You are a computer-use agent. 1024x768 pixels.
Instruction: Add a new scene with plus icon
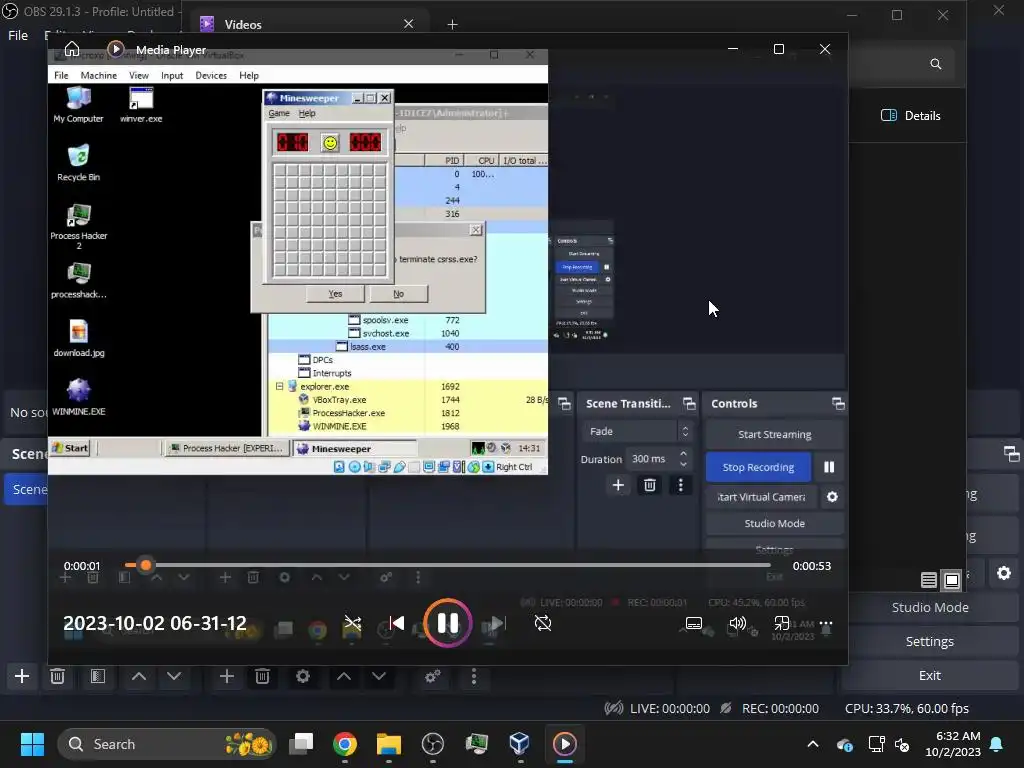tap(22, 677)
